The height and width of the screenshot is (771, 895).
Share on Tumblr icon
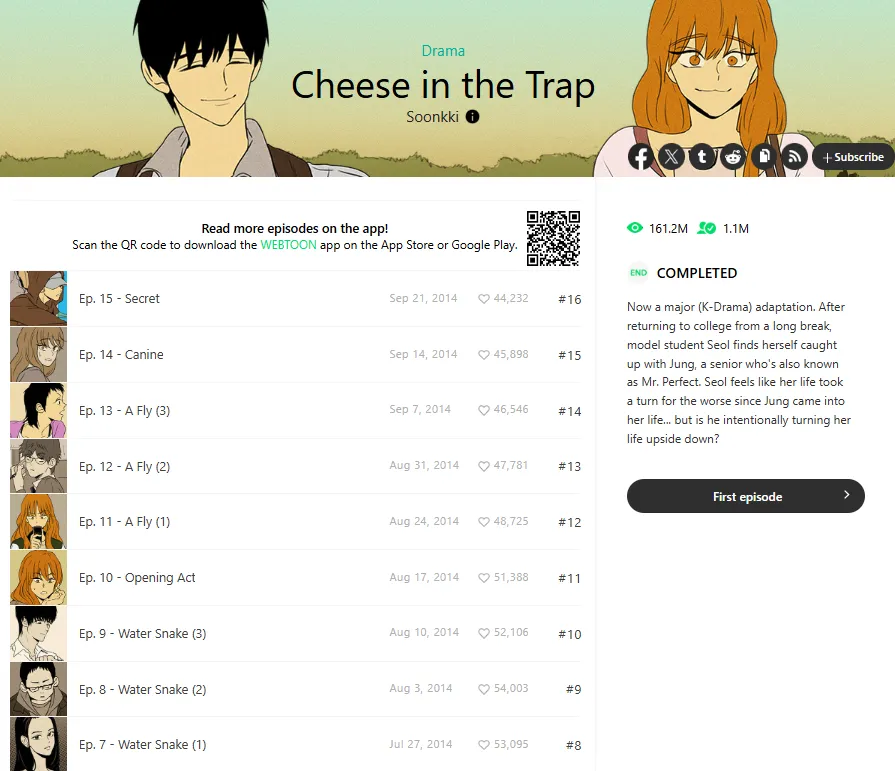pyautogui.click(x=703, y=157)
